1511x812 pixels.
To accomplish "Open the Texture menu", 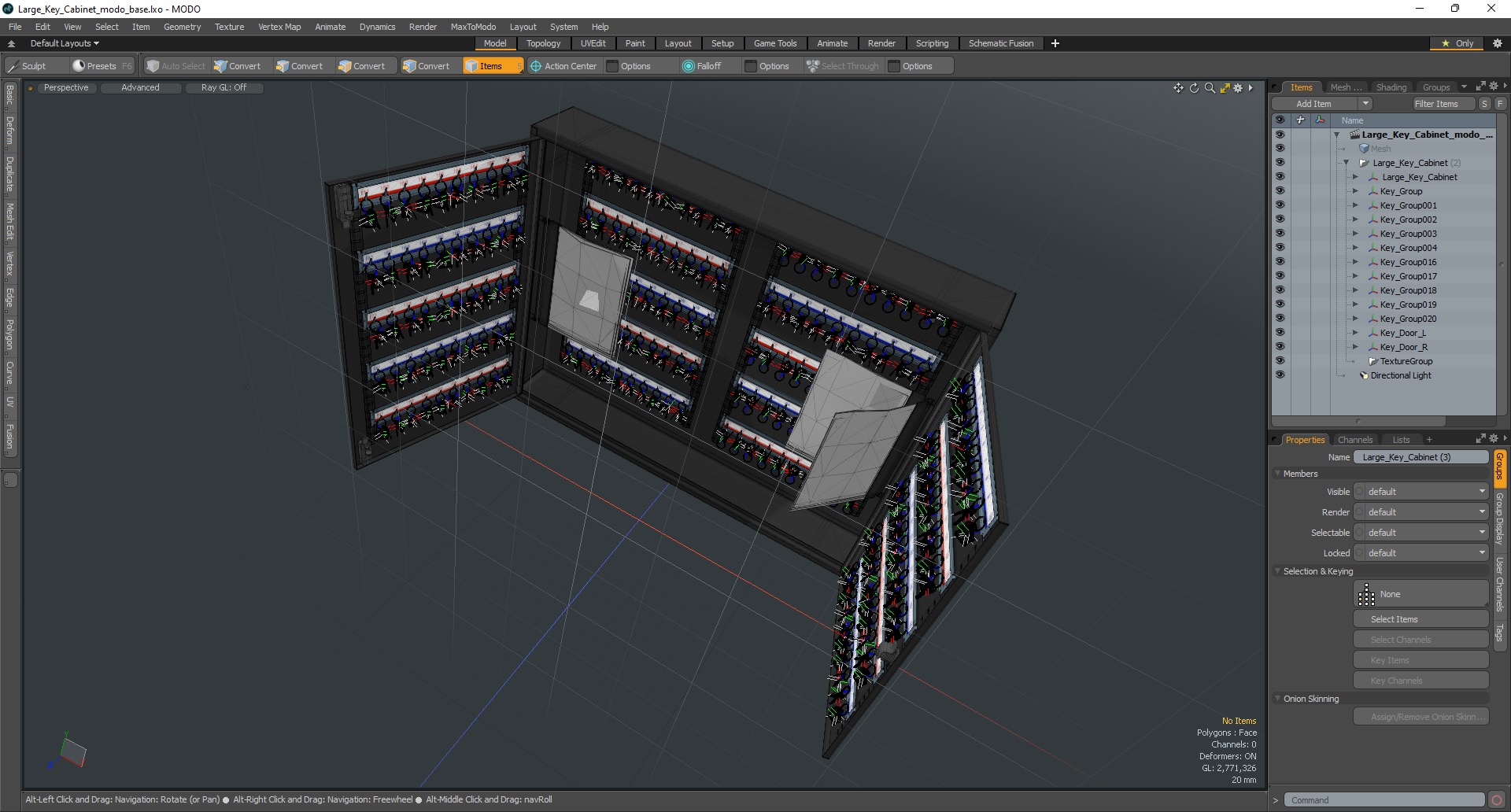I will pyautogui.click(x=229, y=27).
